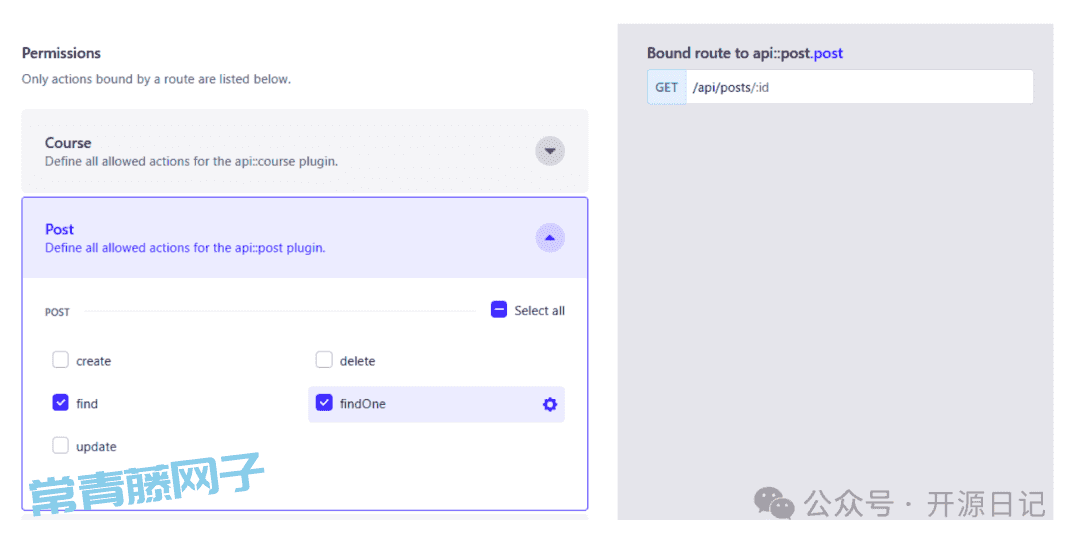
Task: Enable the delete permission checkbox
Action: pyautogui.click(x=324, y=360)
